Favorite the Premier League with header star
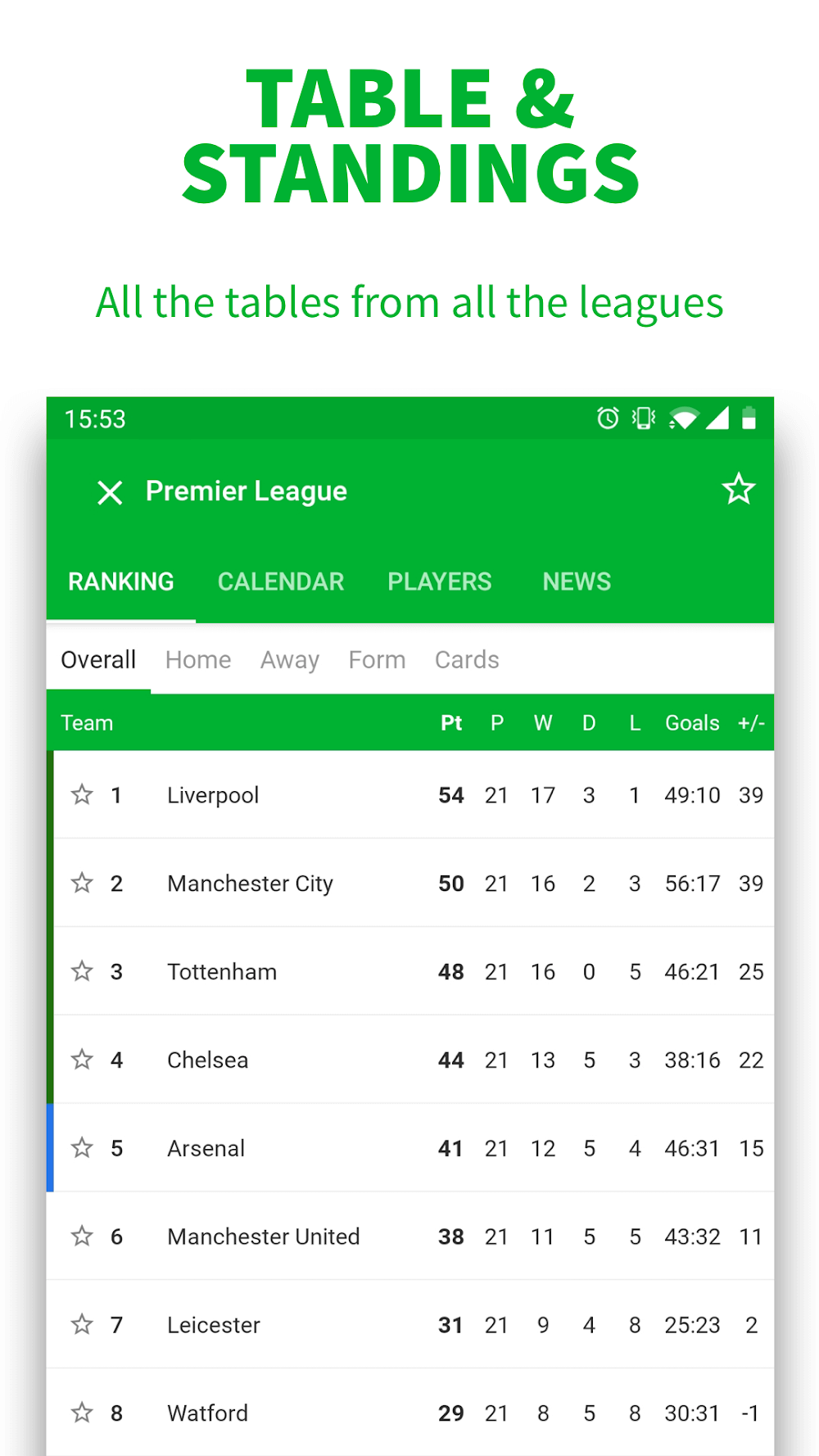Viewport: 819px width, 1456px height. click(x=738, y=490)
